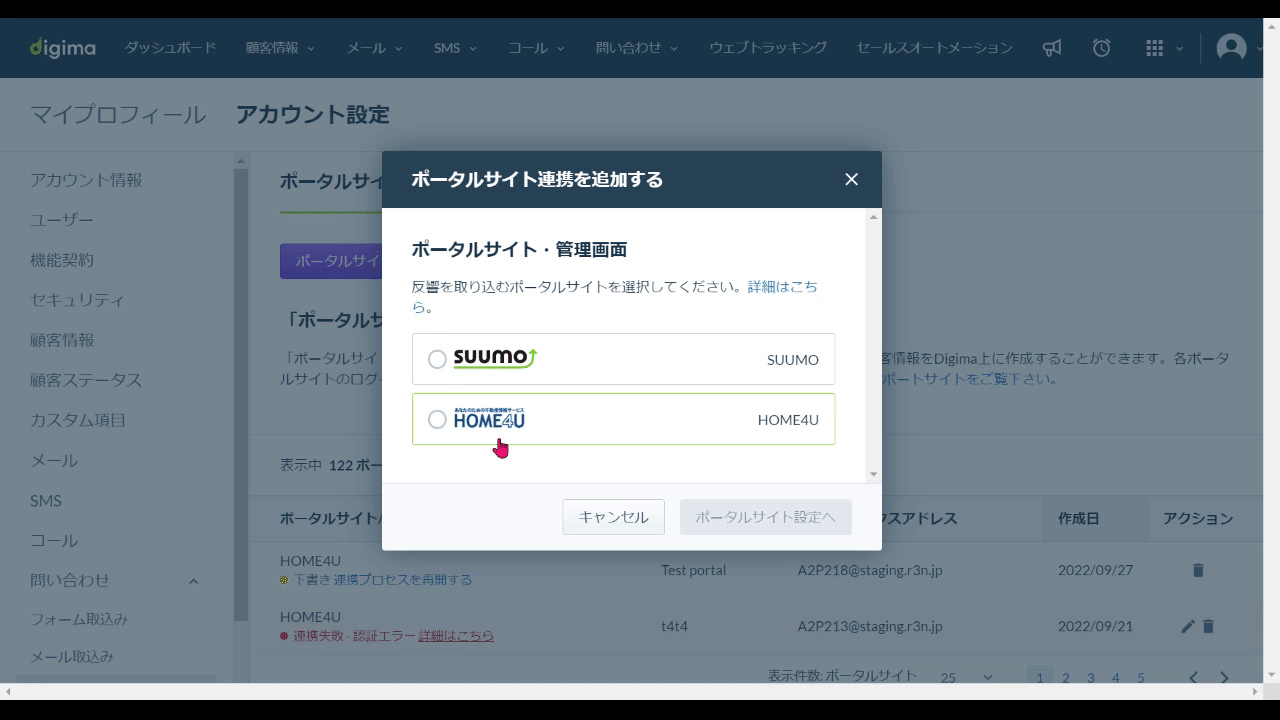
Task: Open rows-per-page dropdown showing 25
Action: (x=967, y=678)
